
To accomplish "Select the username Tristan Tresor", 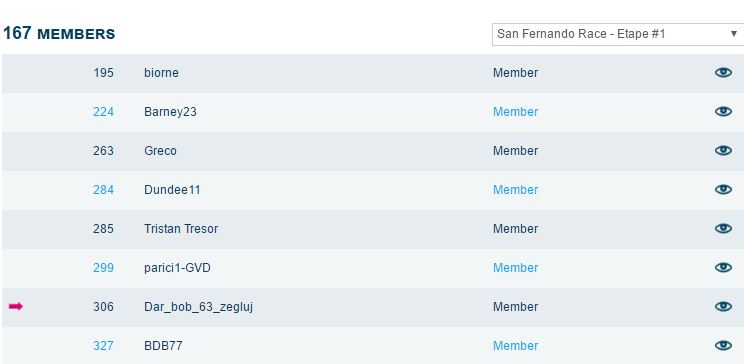I will [181, 228].
